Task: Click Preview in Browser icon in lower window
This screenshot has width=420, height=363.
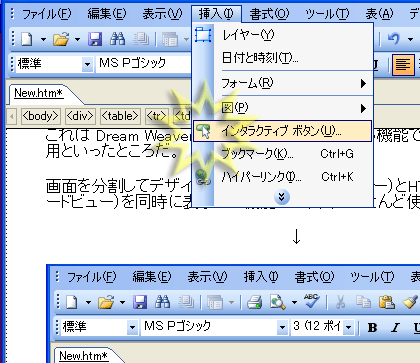Action: 278,302
